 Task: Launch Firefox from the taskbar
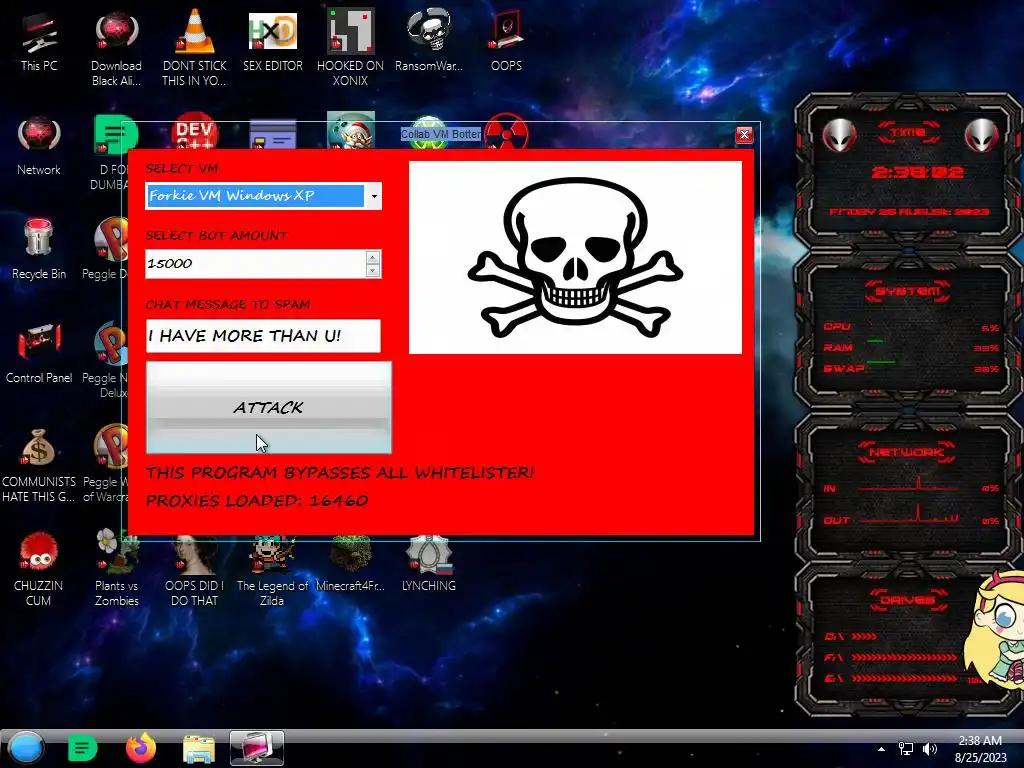[140, 748]
